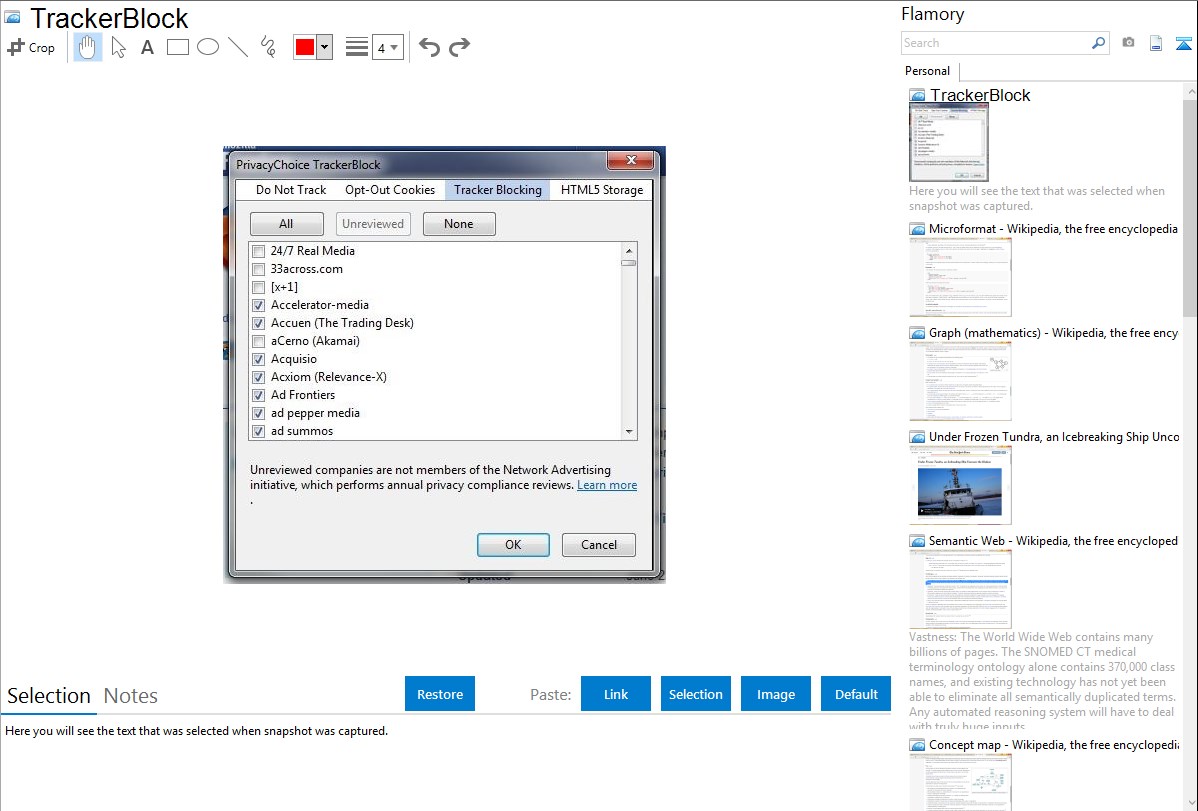
Task: Select the freehand draw tool
Action: [x=268, y=47]
